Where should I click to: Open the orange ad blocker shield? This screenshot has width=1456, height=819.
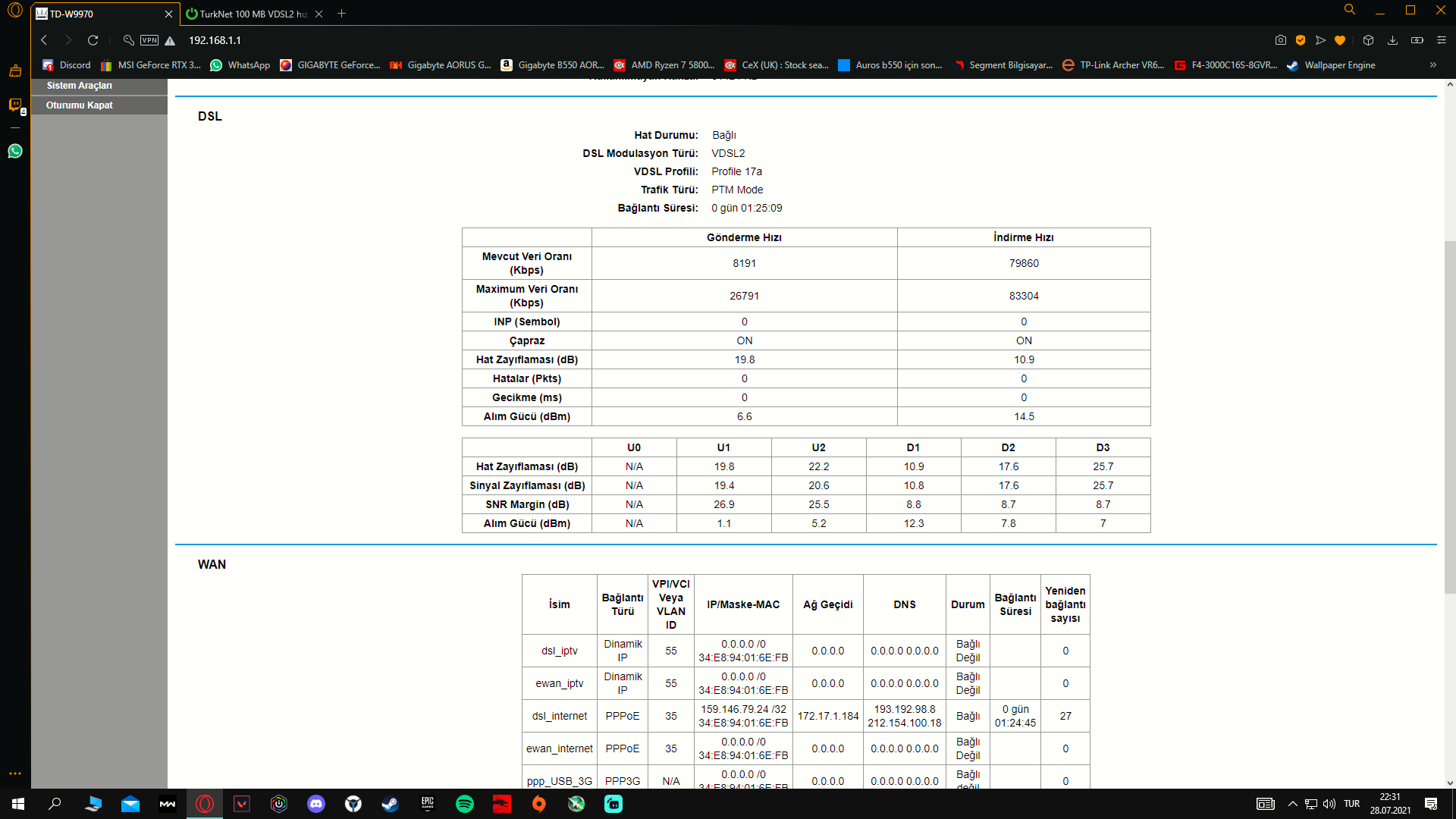point(1301,40)
